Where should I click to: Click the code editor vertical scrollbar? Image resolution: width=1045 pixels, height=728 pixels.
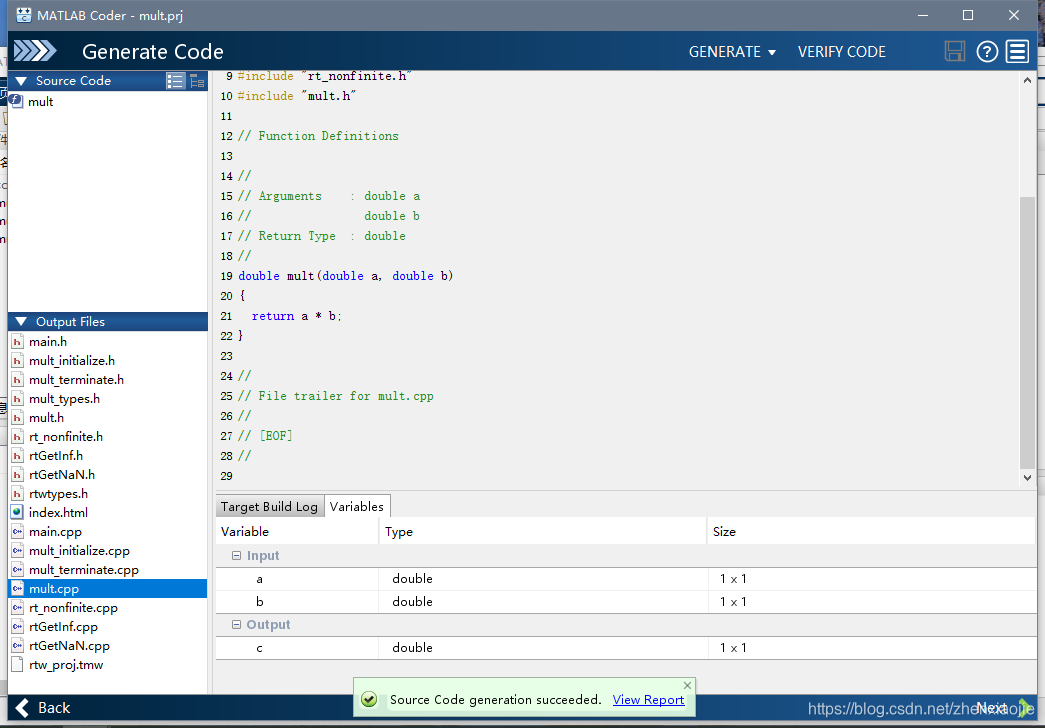click(x=1027, y=333)
